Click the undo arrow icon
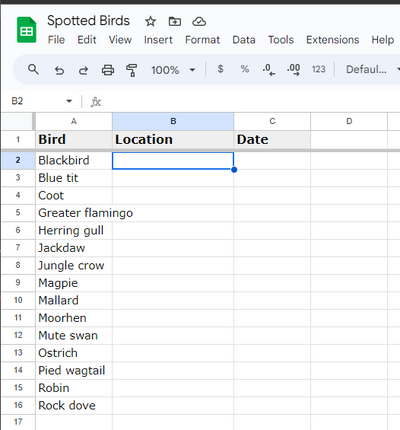The width and height of the screenshot is (400, 430). 59,70
